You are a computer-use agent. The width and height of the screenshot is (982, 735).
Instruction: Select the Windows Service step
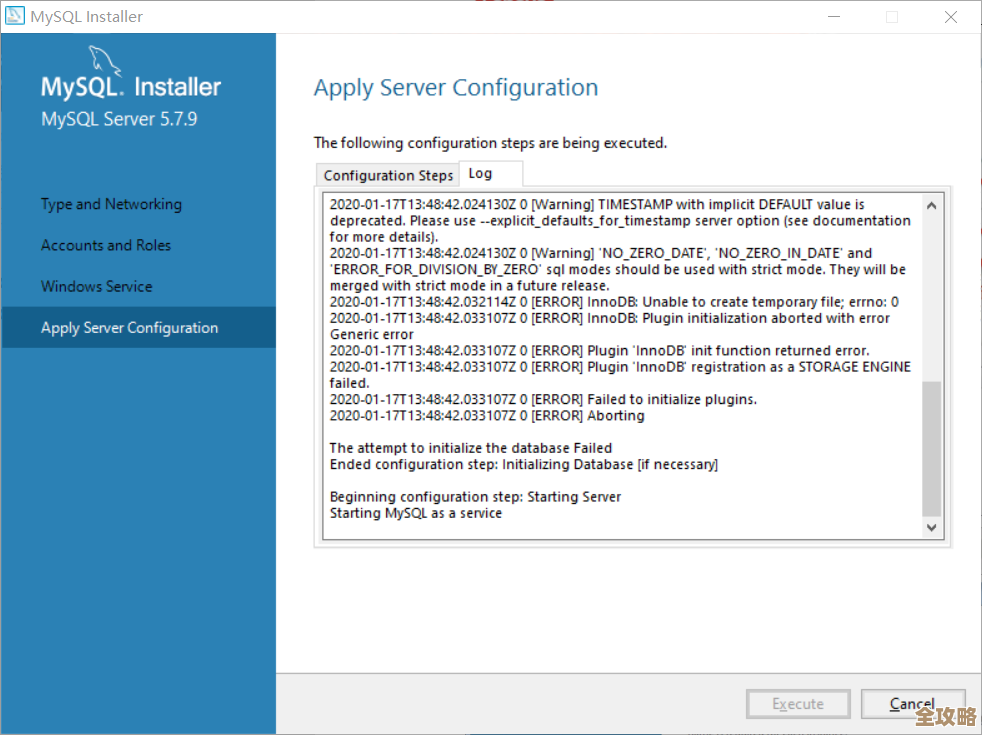click(x=96, y=286)
